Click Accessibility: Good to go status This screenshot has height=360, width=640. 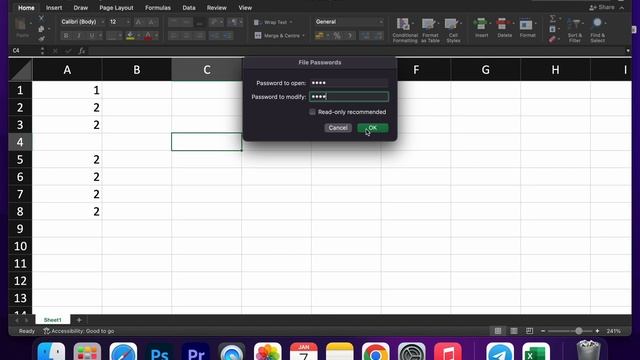[x=79, y=331]
